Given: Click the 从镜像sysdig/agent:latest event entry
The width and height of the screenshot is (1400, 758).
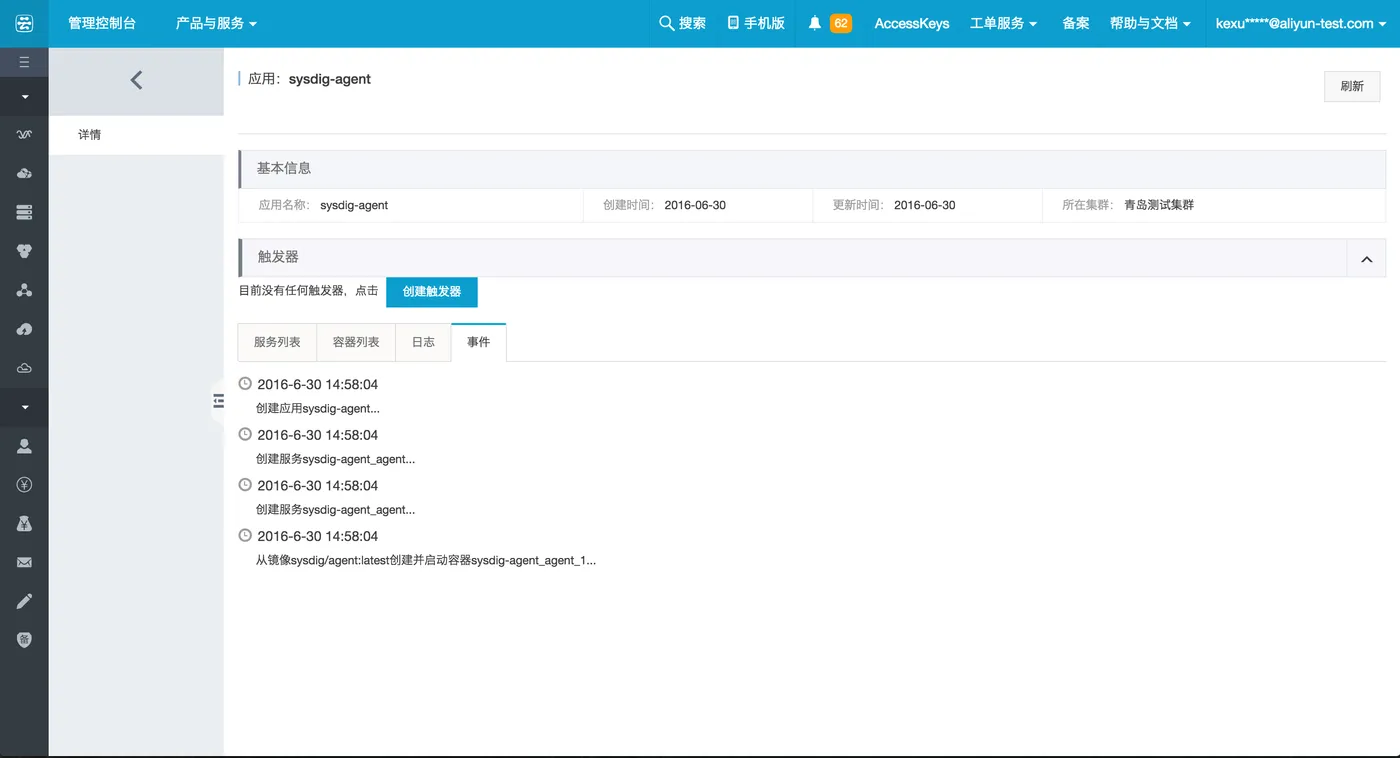Looking at the screenshot, I should tap(426, 560).
